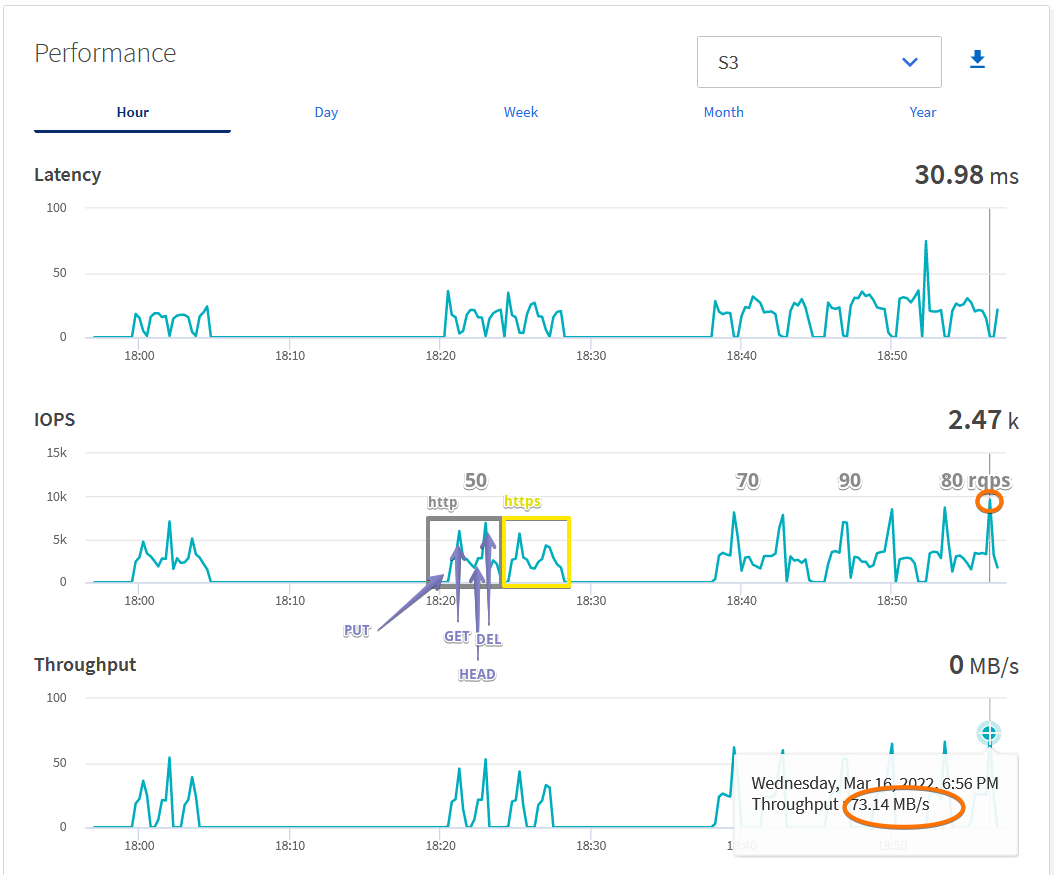Click the Throughput section title
Screen dimensions: 1058x875
85,665
